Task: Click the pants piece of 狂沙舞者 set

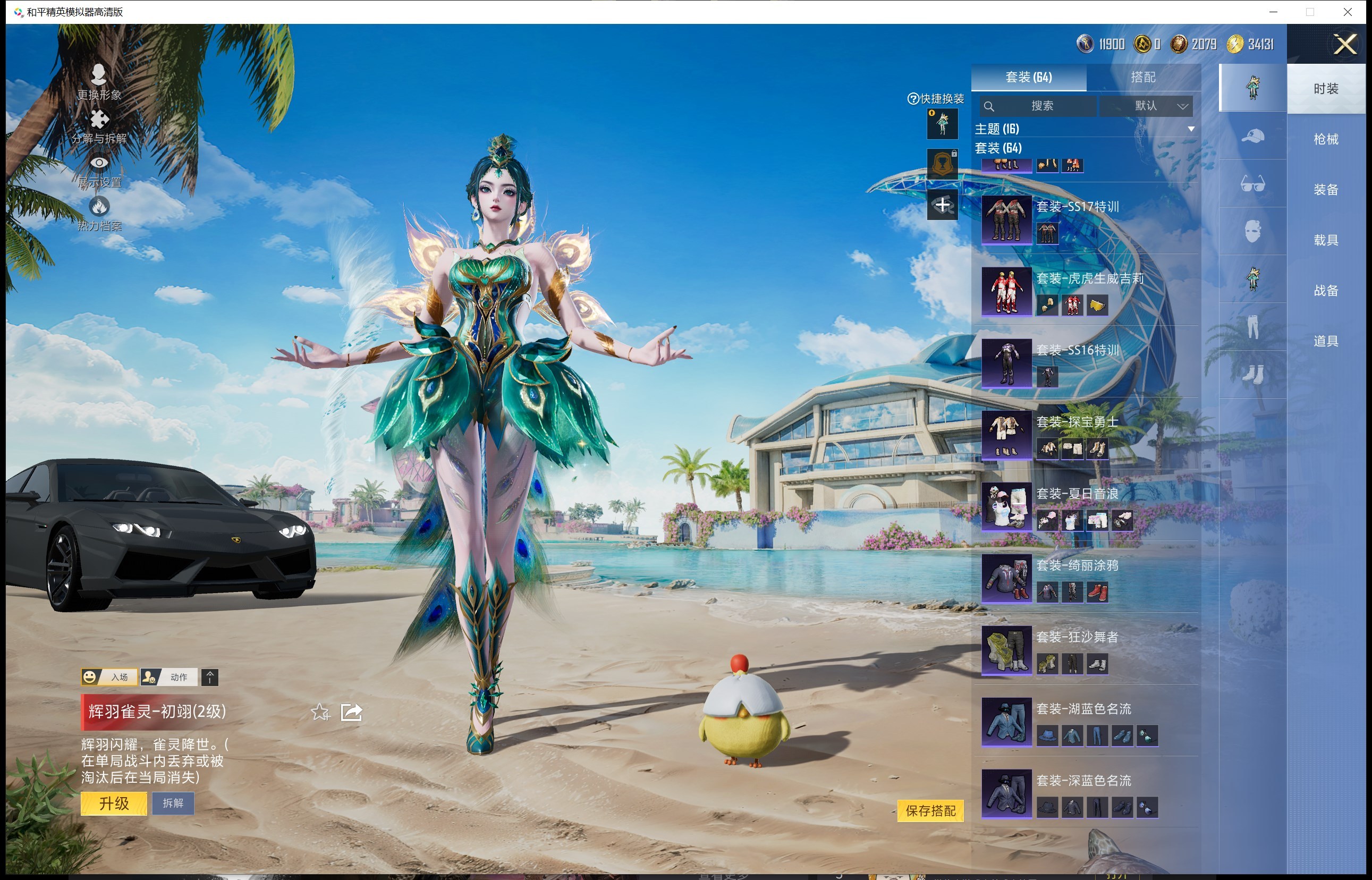Action: 1072,664
